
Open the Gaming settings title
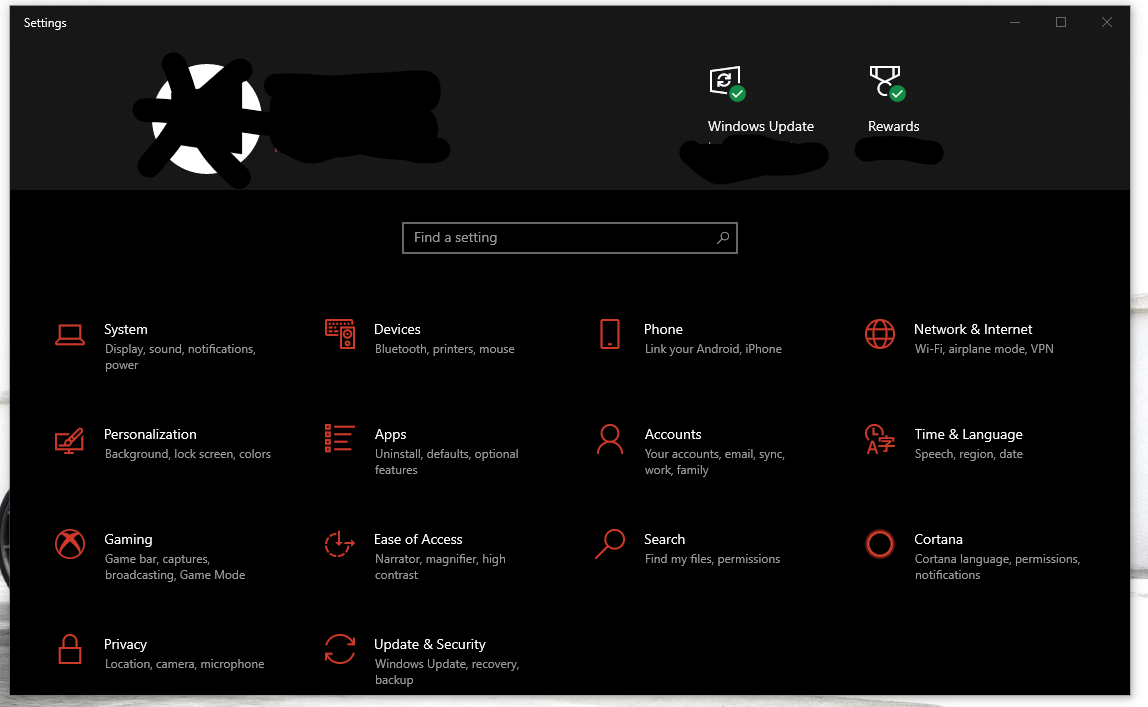128,539
